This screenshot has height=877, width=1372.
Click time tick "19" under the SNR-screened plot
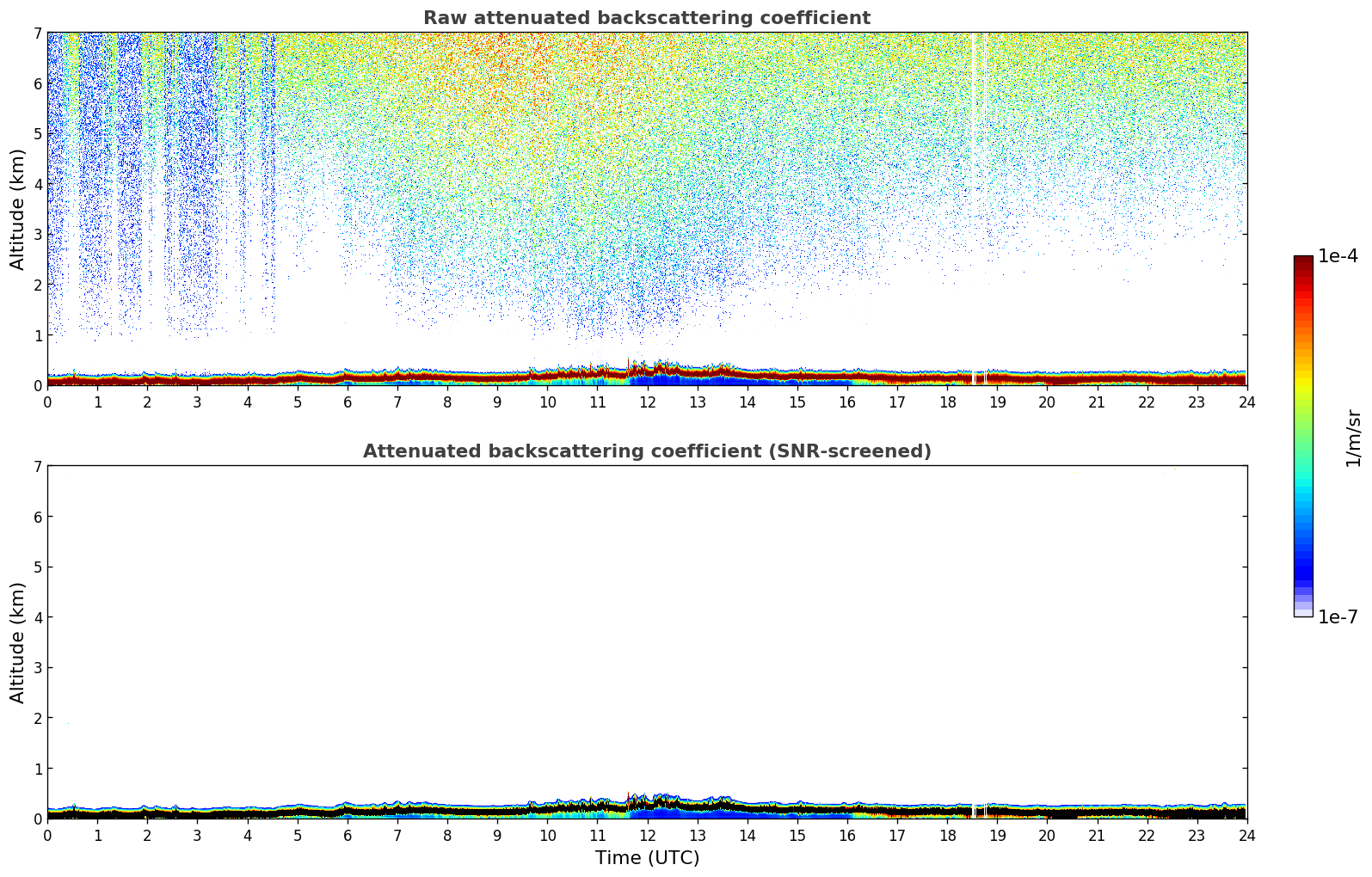click(x=997, y=835)
